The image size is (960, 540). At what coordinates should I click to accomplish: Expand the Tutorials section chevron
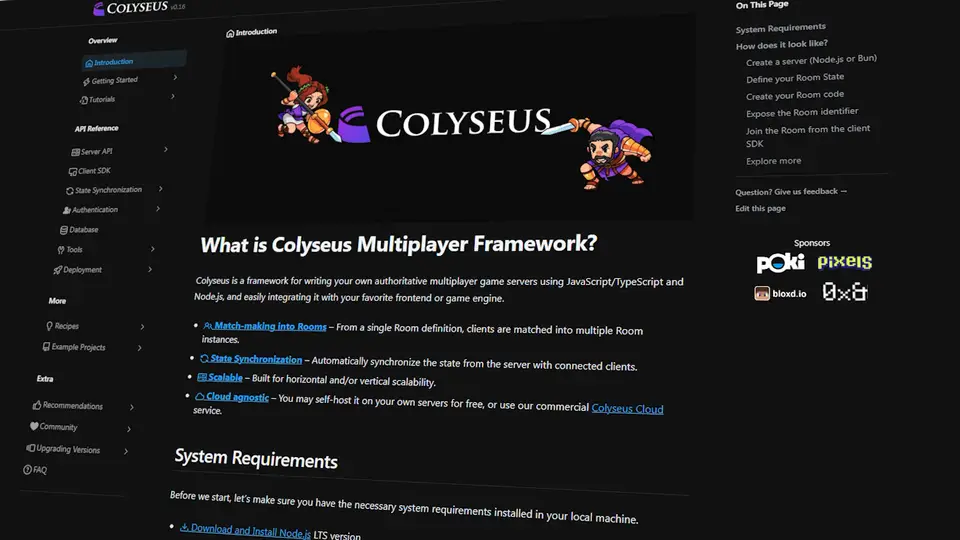(x=173, y=96)
